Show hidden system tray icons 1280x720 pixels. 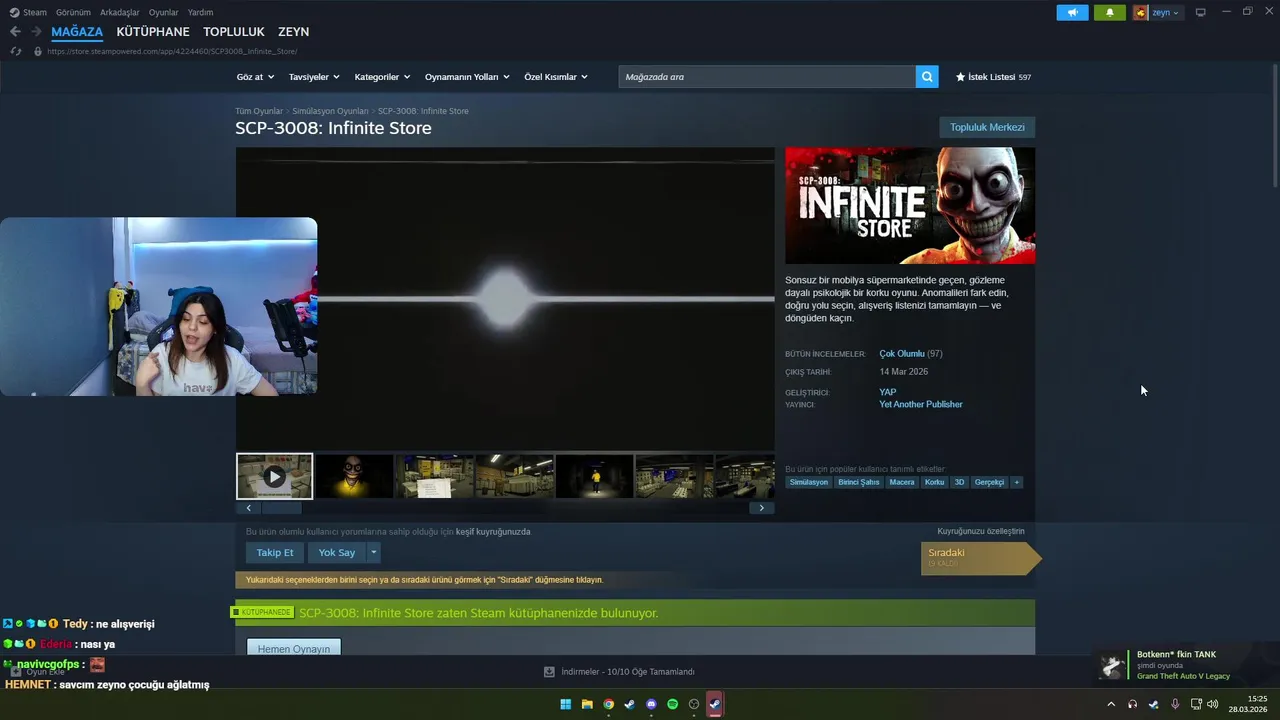[1110, 704]
